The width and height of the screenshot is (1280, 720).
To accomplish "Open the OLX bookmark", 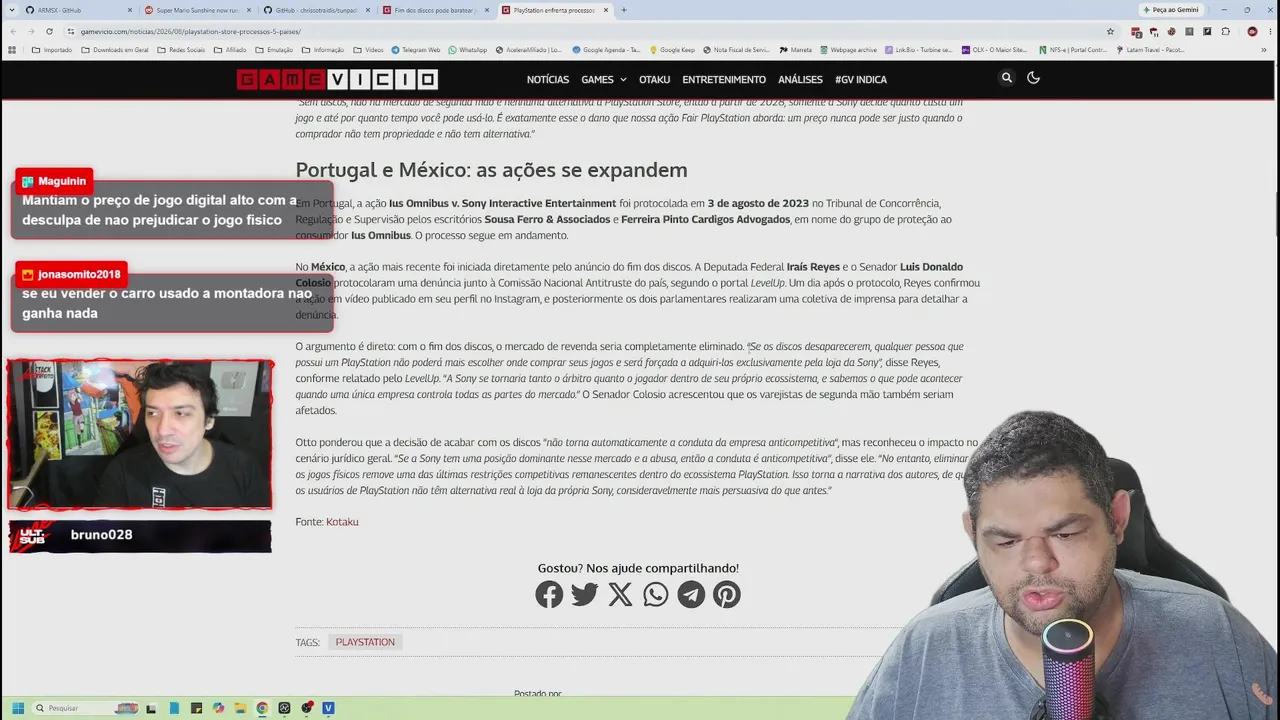I will pyautogui.click(x=994, y=49).
